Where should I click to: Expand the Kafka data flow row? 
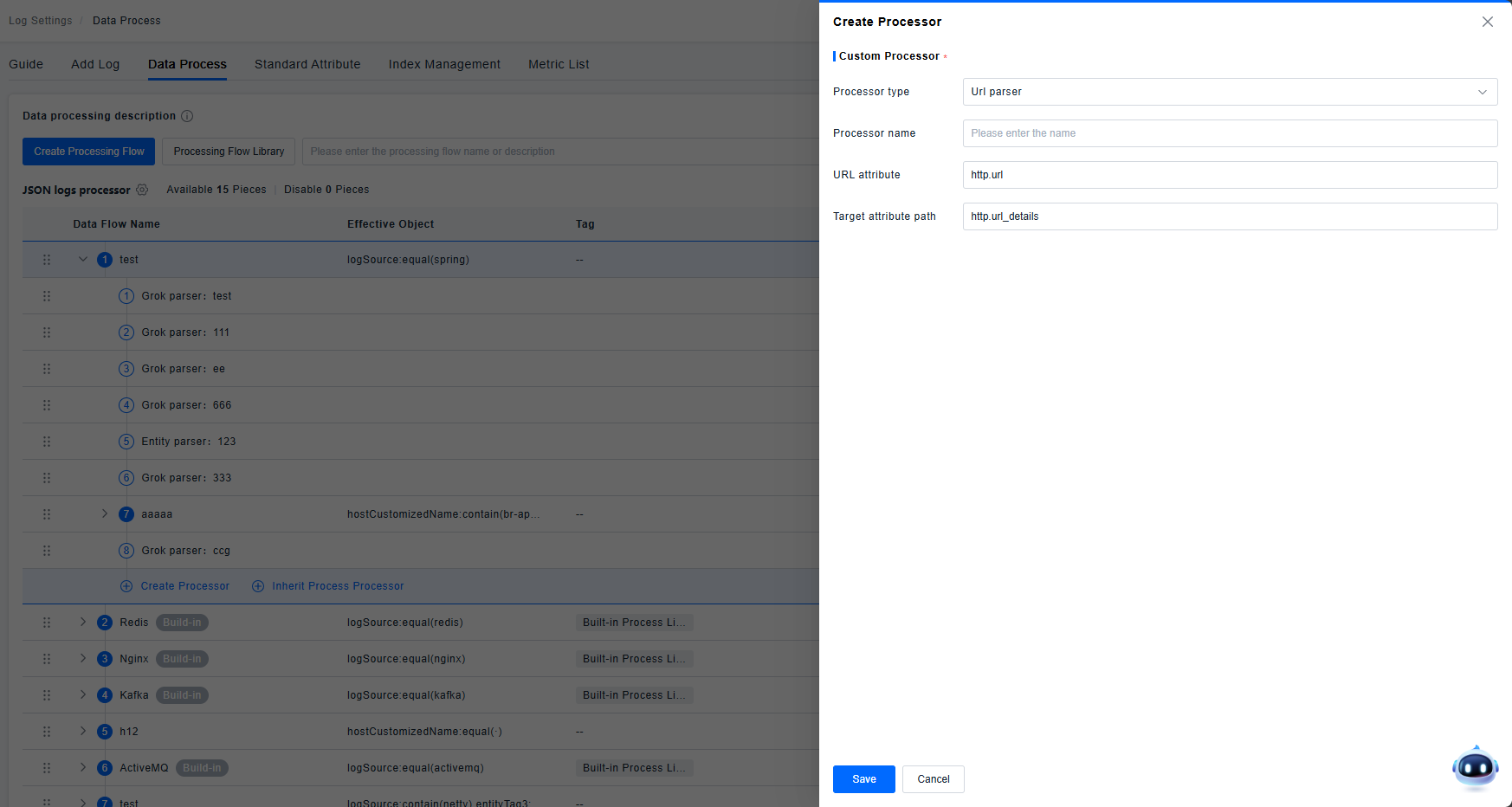83,695
